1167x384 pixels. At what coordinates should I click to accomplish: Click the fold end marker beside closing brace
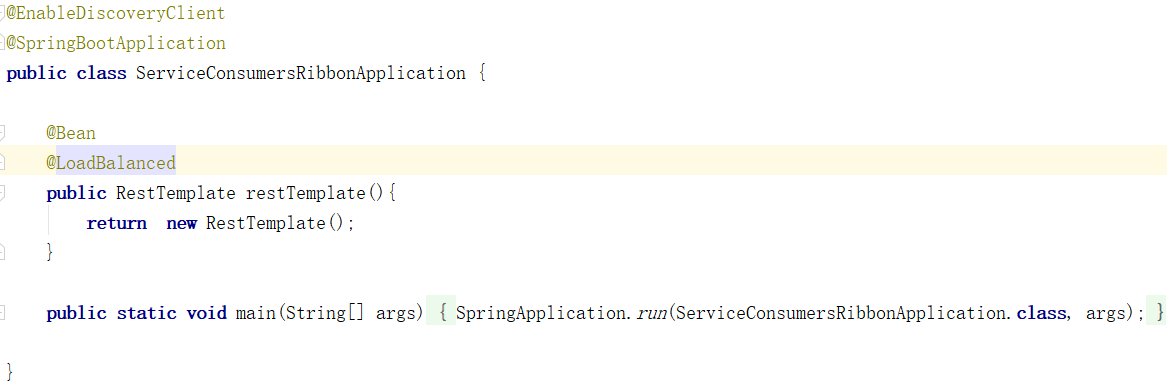(x=2, y=253)
